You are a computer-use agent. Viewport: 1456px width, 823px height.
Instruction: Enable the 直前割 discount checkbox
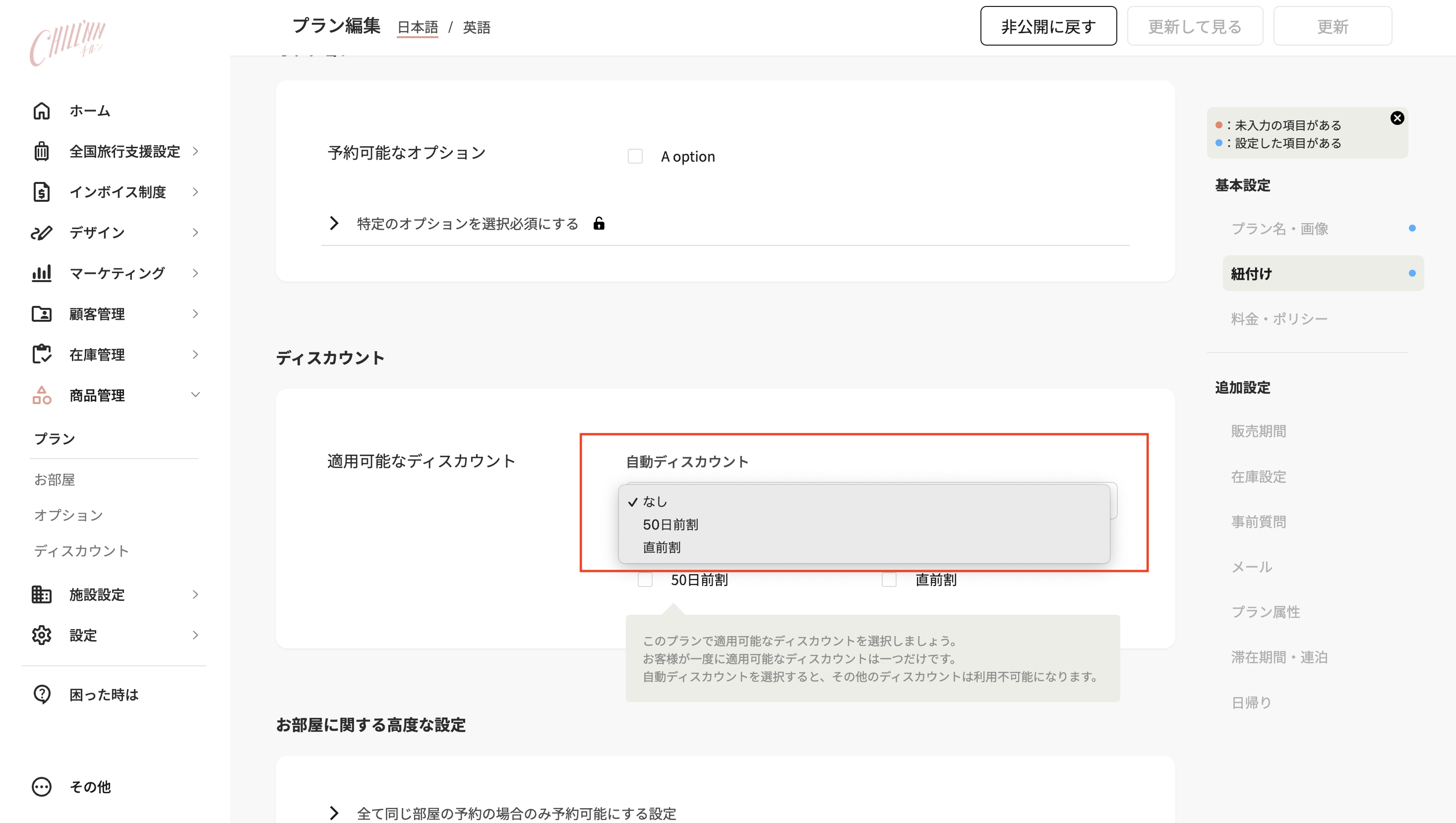click(889, 580)
